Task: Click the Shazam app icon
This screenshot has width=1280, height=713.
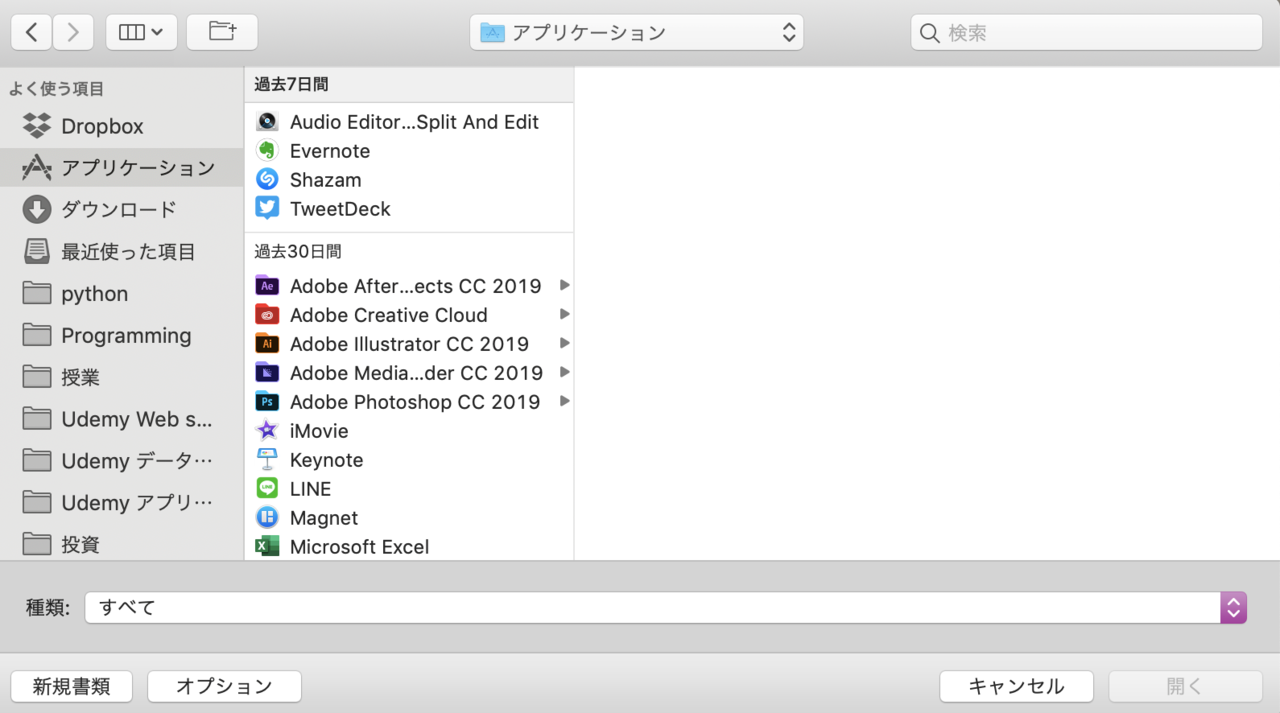Action: 267,180
